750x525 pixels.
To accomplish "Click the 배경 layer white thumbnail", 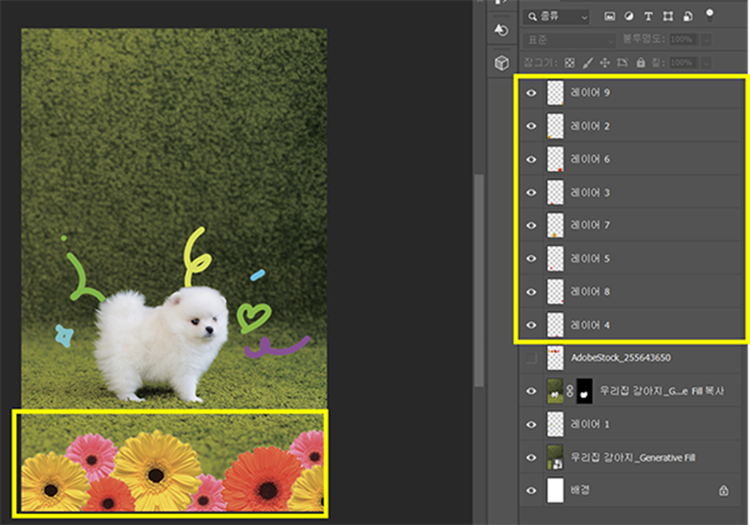I will click(x=555, y=491).
